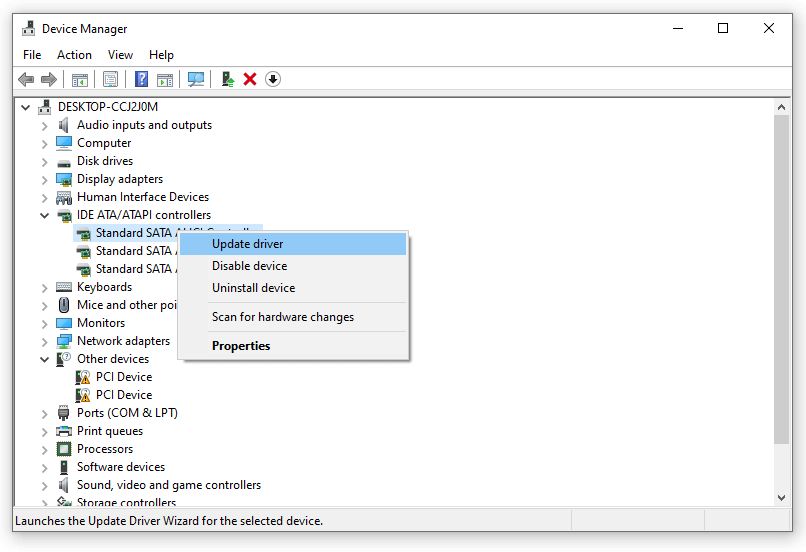
Task: Expand the Sound, video and game controllers node
Action: pyautogui.click(x=45, y=486)
